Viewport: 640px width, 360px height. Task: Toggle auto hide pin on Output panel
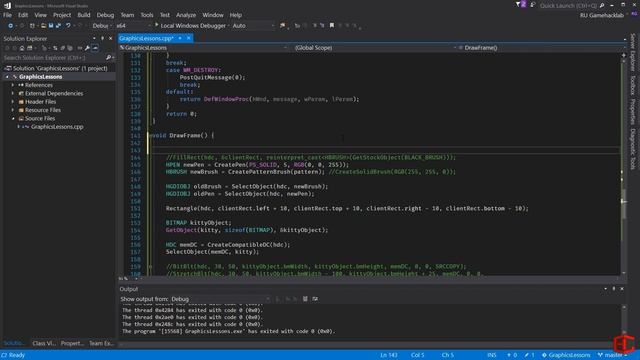(x=613, y=289)
